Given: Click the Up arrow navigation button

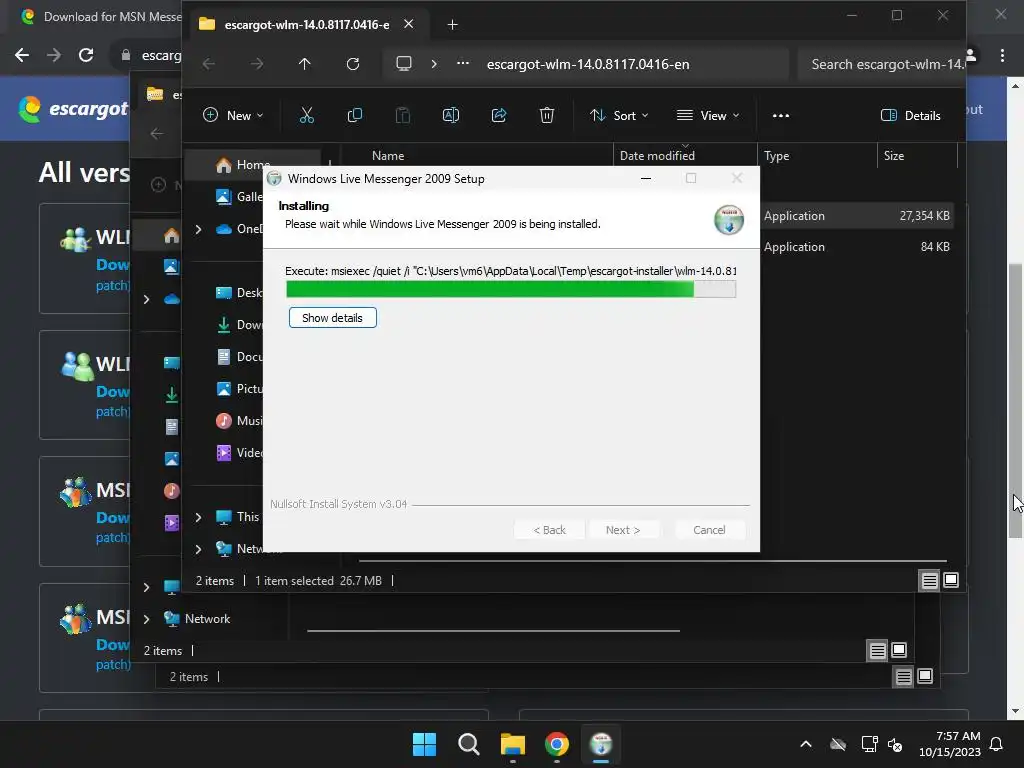Looking at the screenshot, I should [304, 64].
